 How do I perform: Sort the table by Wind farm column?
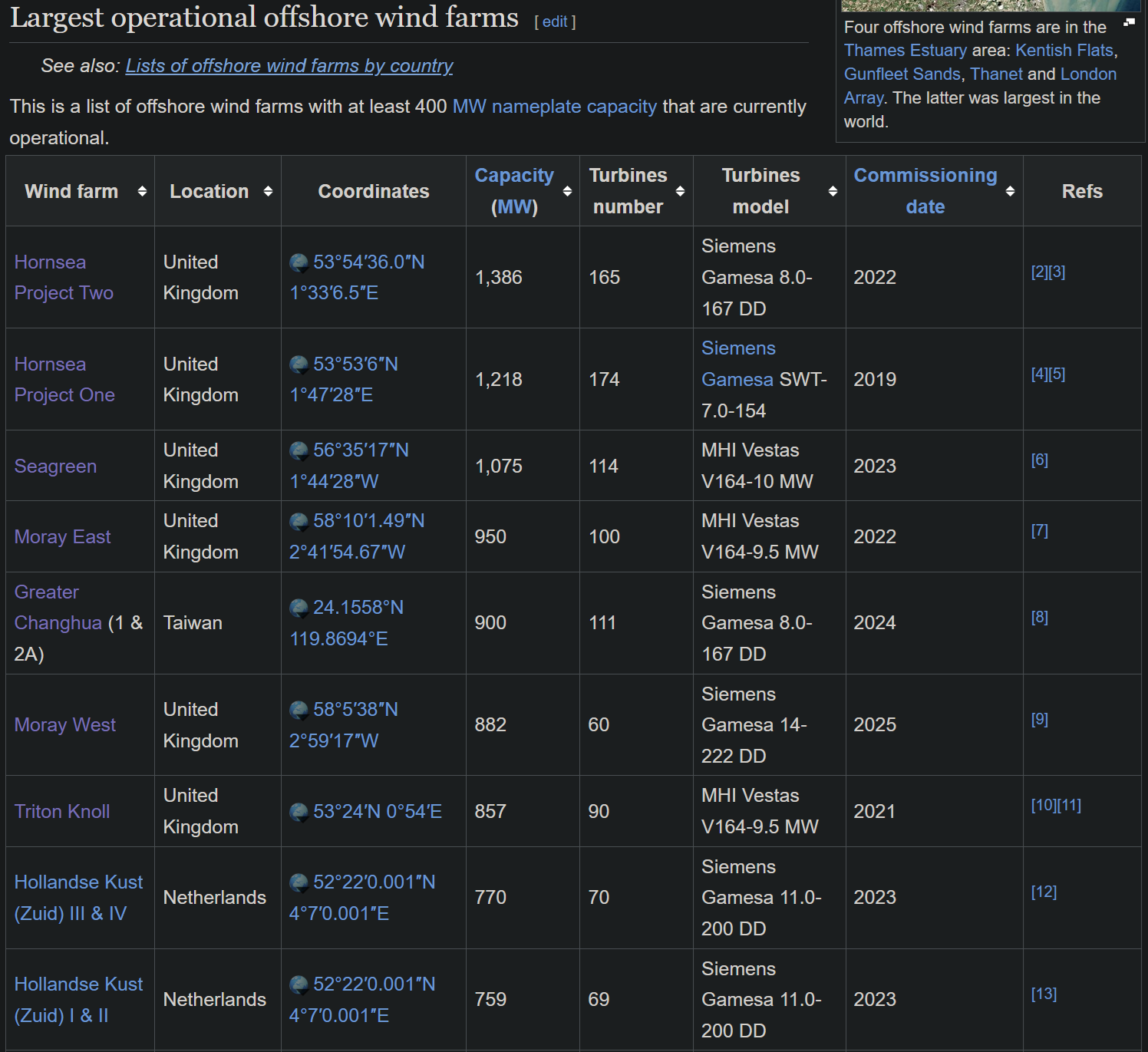142,191
